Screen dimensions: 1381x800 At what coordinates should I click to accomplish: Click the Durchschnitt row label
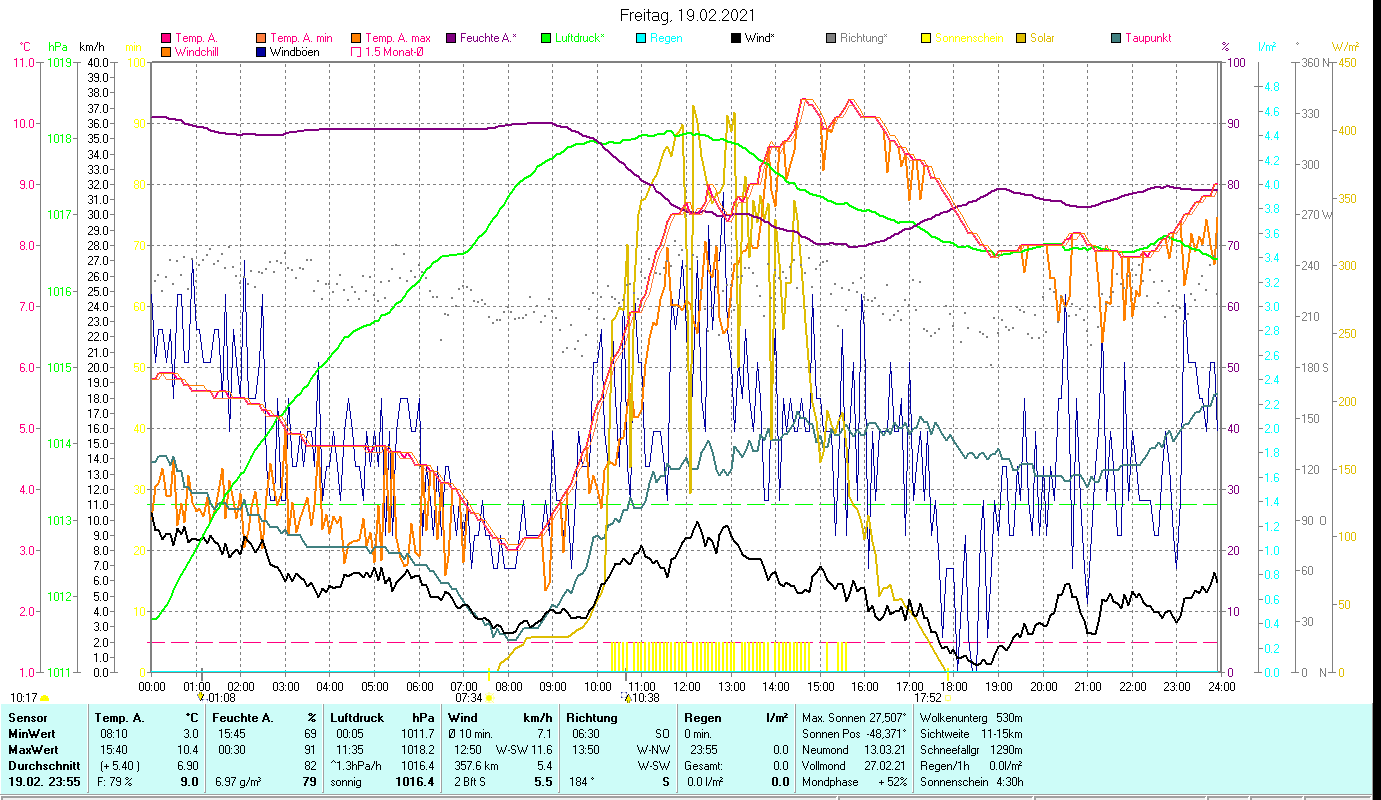point(40,764)
